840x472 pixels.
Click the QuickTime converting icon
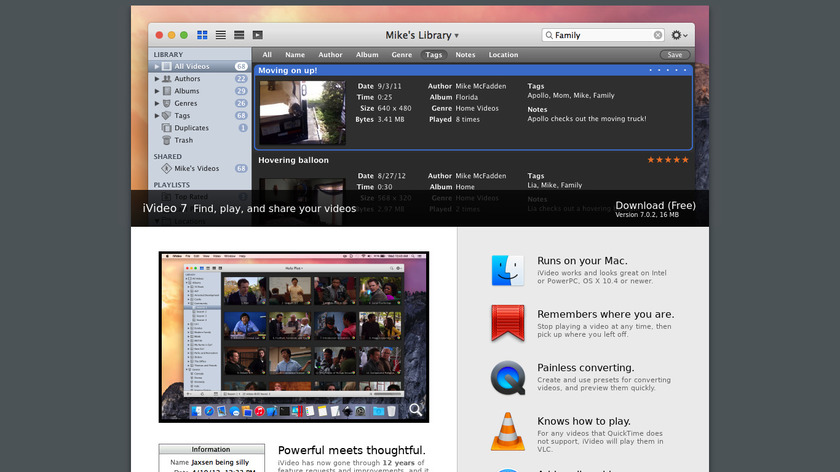507,379
